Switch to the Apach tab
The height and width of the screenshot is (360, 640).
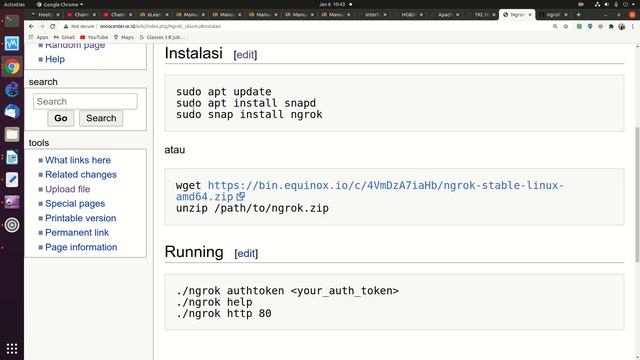(444, 14)
